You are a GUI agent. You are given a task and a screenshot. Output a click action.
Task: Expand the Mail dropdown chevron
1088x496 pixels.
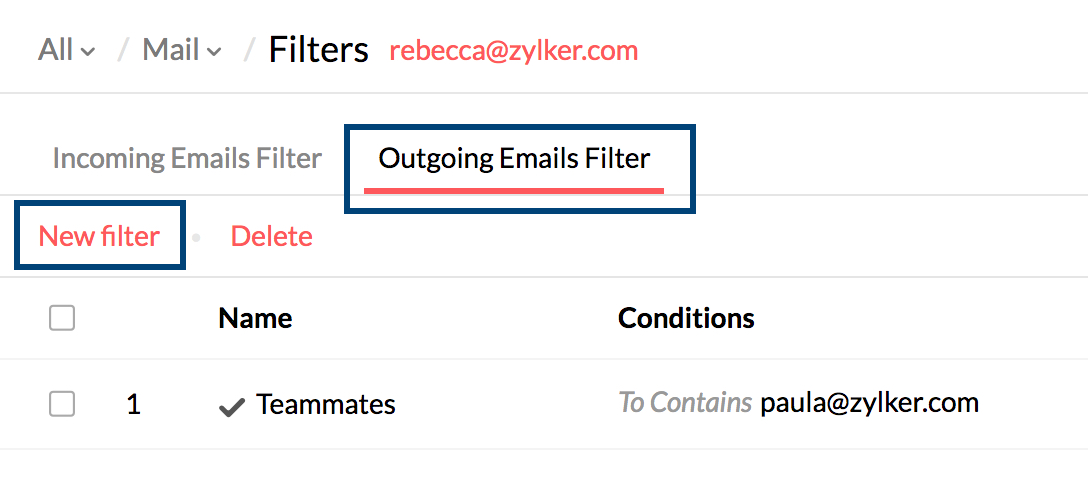(214, 51)
